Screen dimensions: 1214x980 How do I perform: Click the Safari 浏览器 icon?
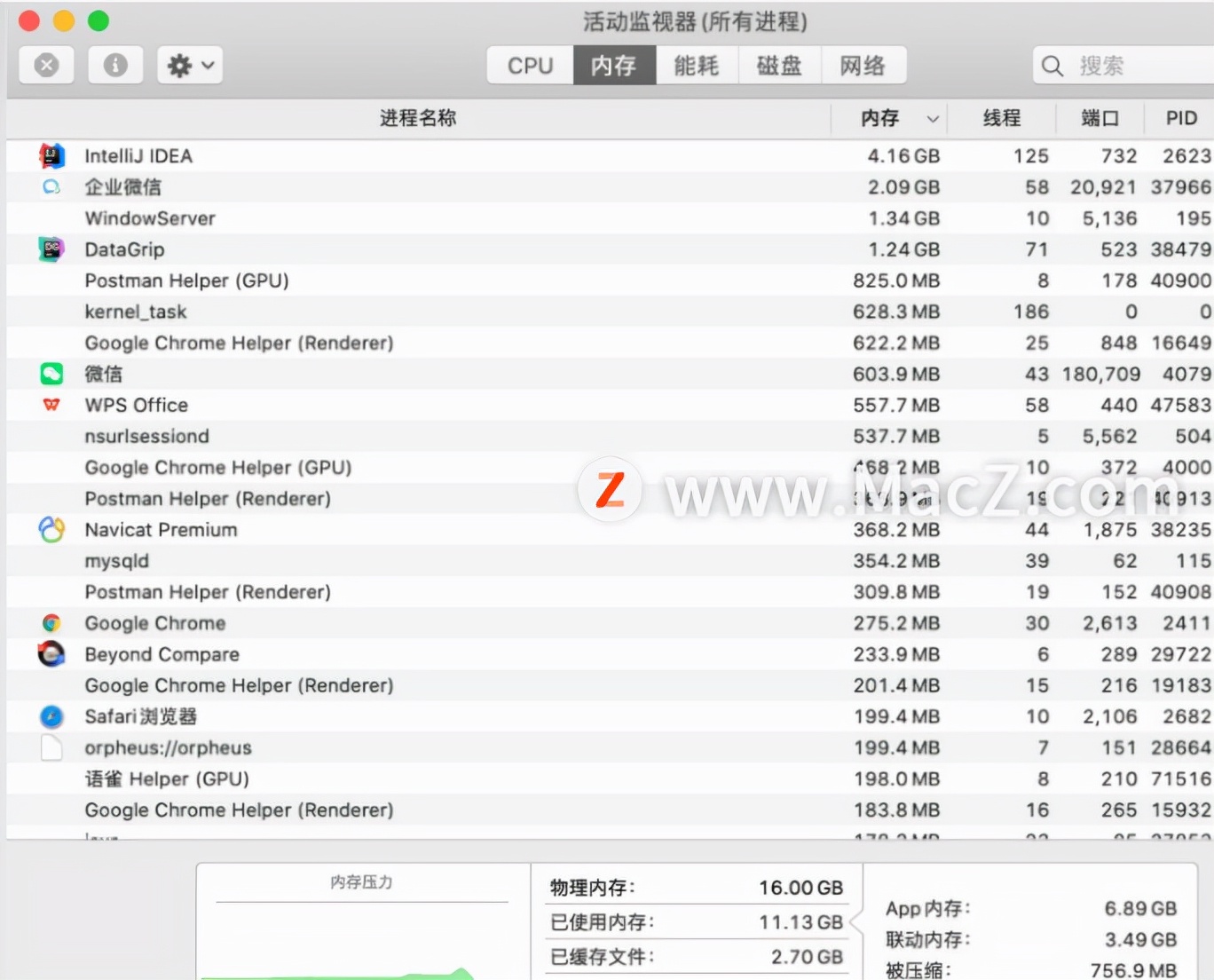(51, 716)
